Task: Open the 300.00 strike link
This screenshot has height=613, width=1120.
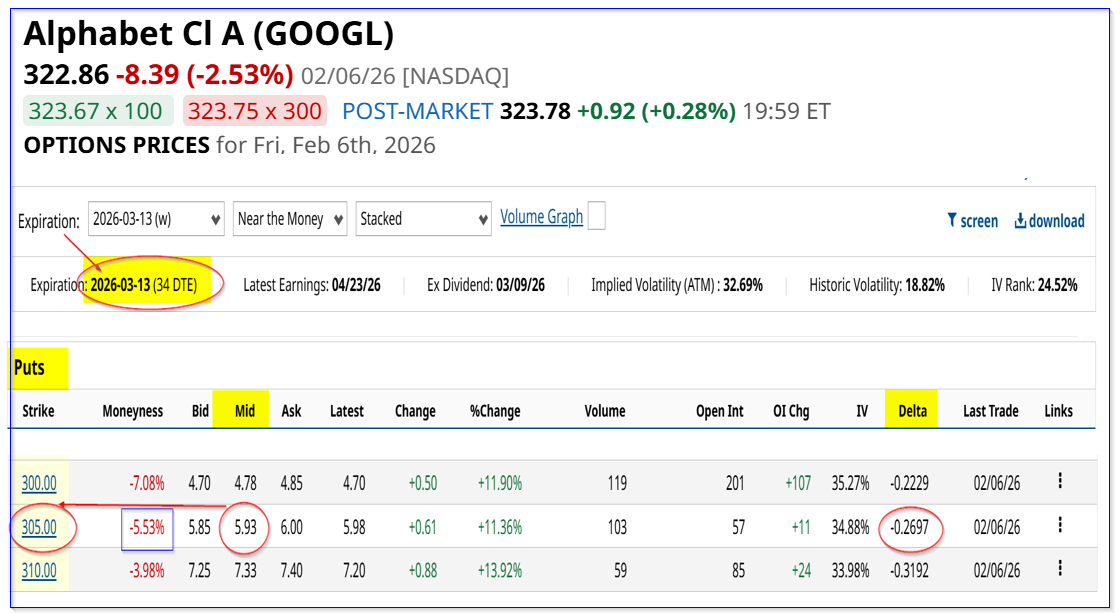Action: 39,484
